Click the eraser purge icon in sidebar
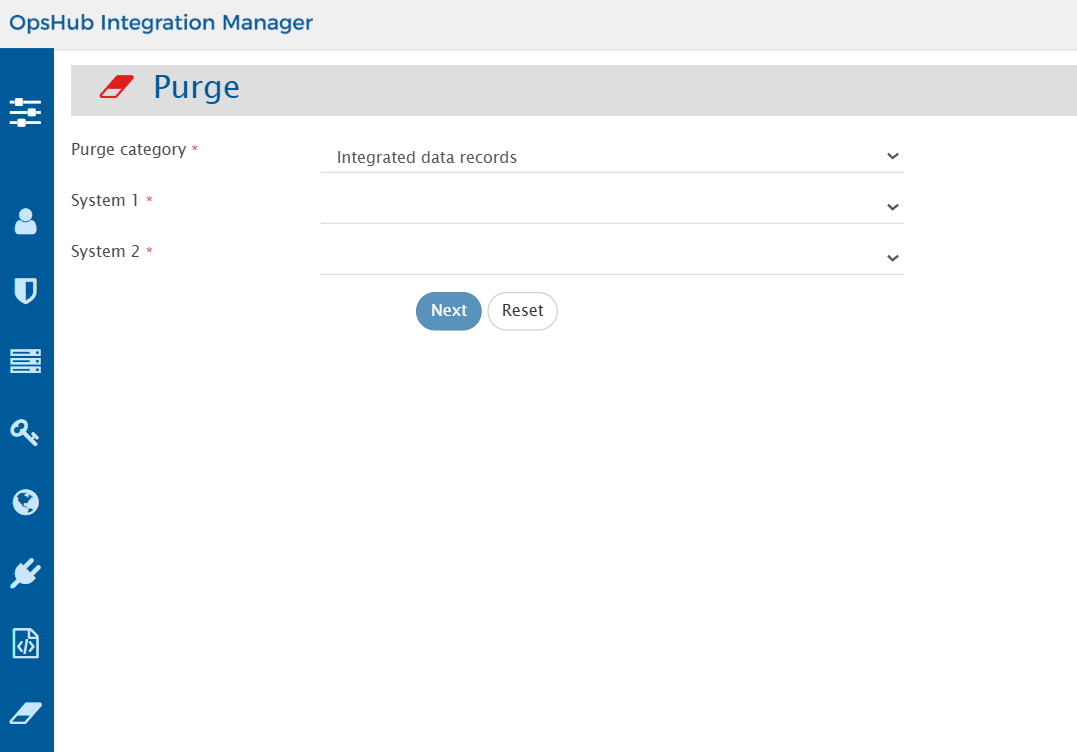The height and width of the screenshot is (752, 1077). coord(26,713)
